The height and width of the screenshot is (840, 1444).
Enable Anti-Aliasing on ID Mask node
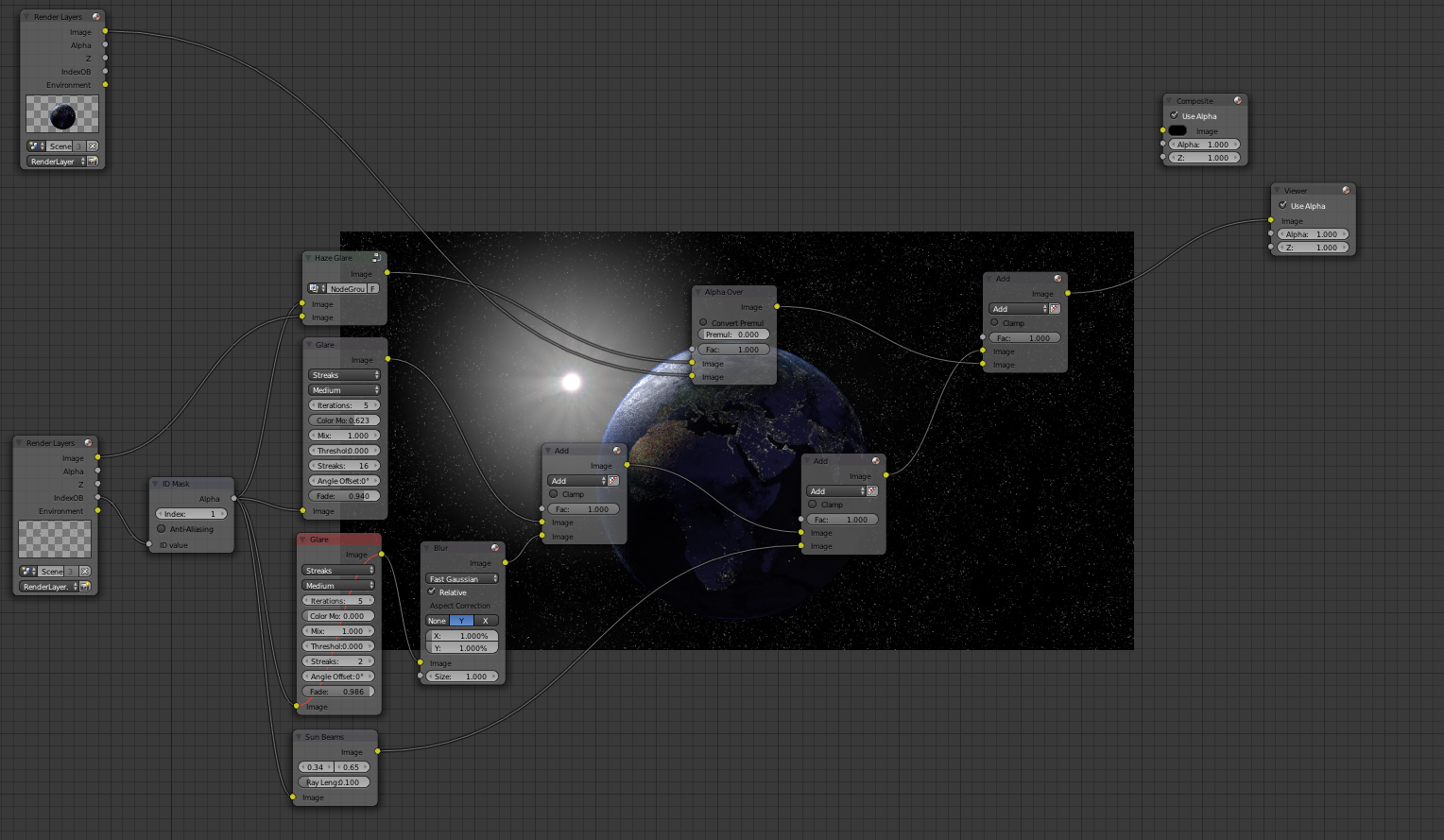click(x=161, y=528)
